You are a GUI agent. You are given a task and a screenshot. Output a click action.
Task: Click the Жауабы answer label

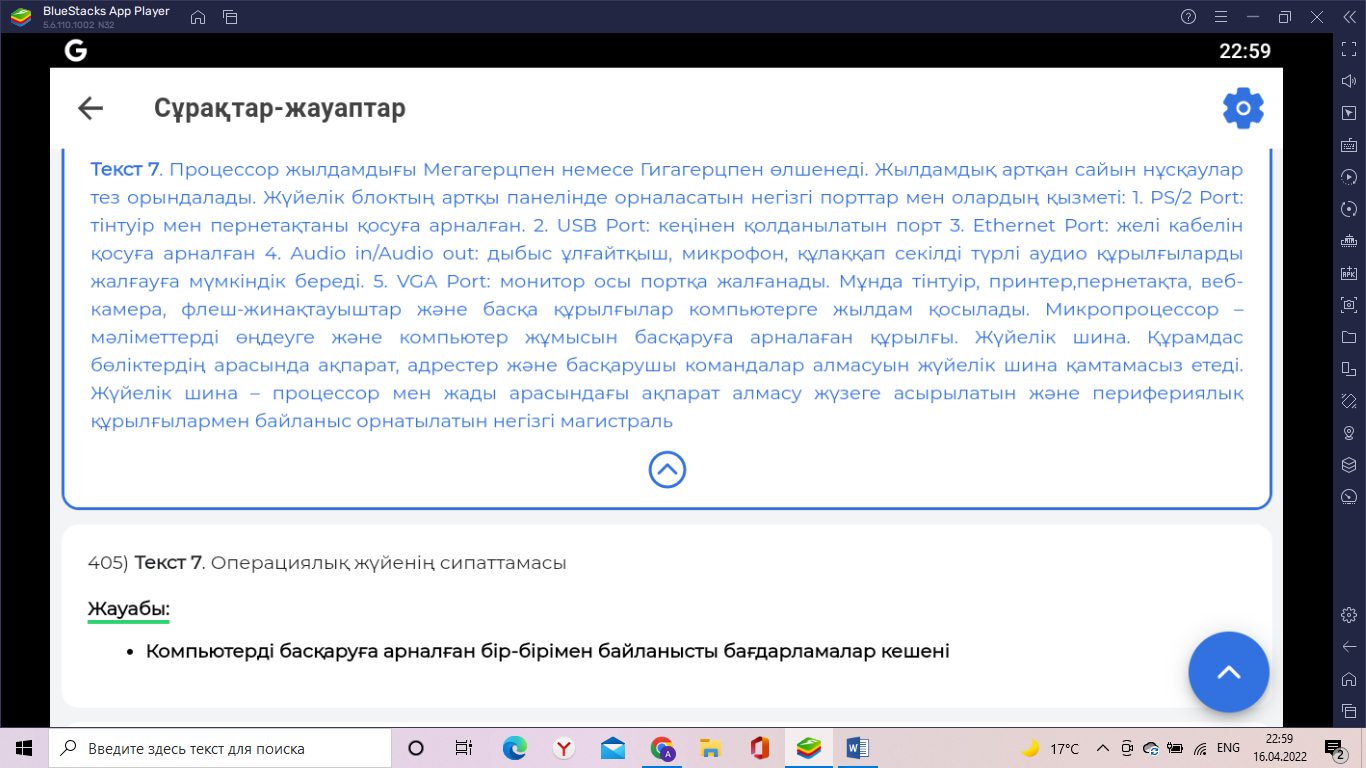coord(128,609)
